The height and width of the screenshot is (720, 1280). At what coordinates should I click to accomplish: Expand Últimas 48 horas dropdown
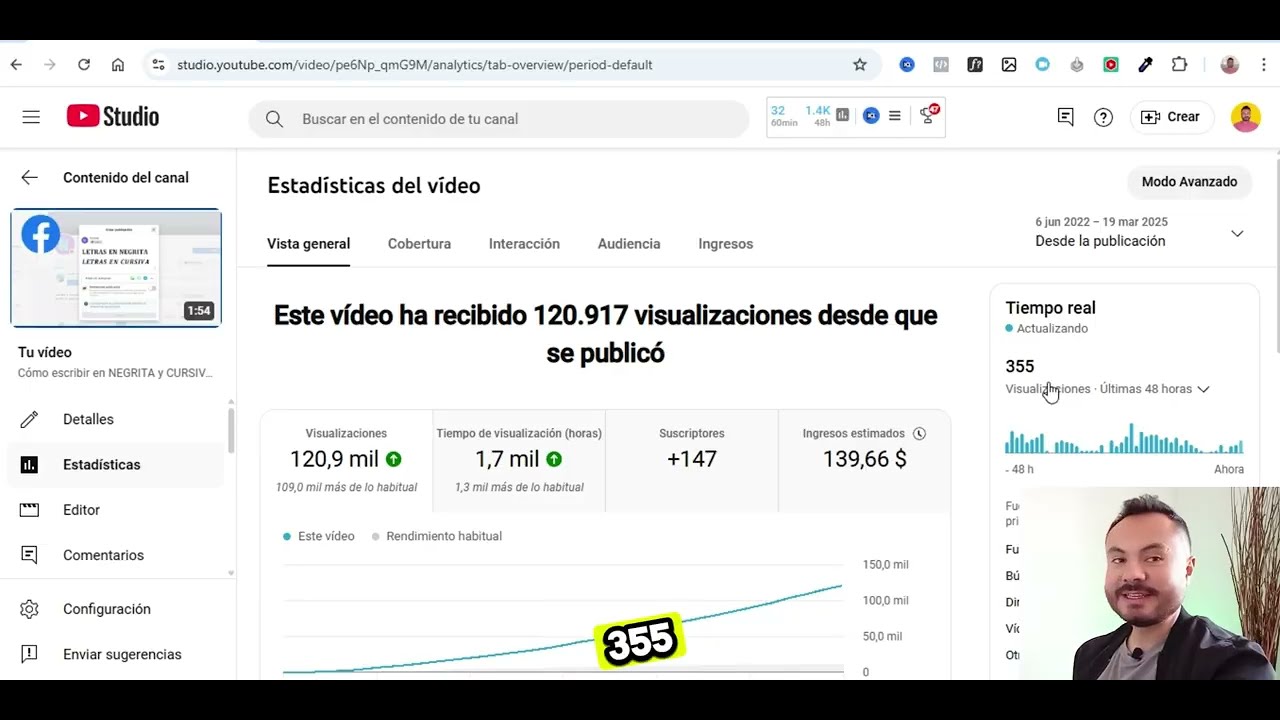pyautogui.click(x=1203, y=389)
